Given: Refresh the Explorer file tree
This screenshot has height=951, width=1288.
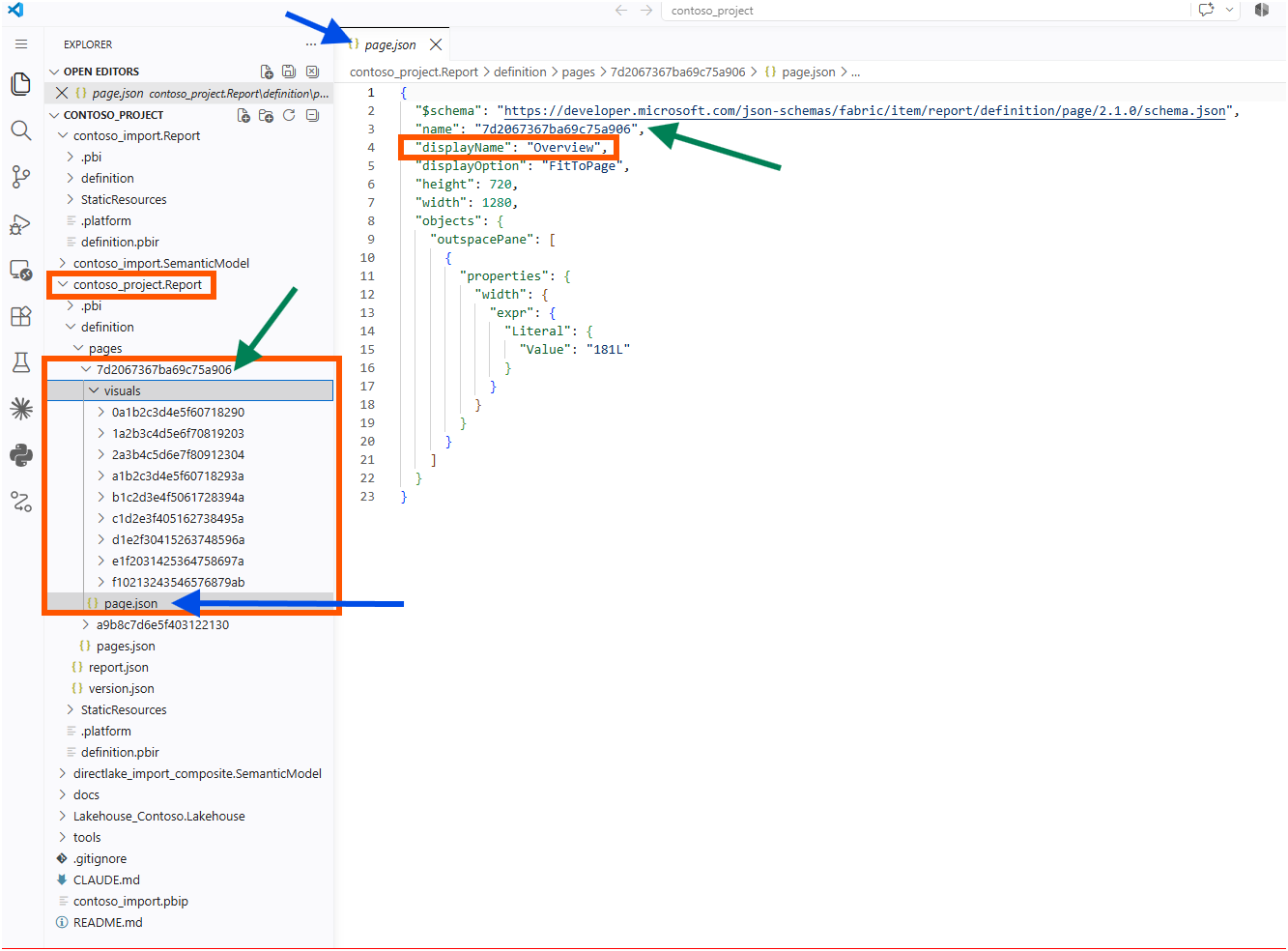Looking at the screenshot, I should (x=289, y=115).
